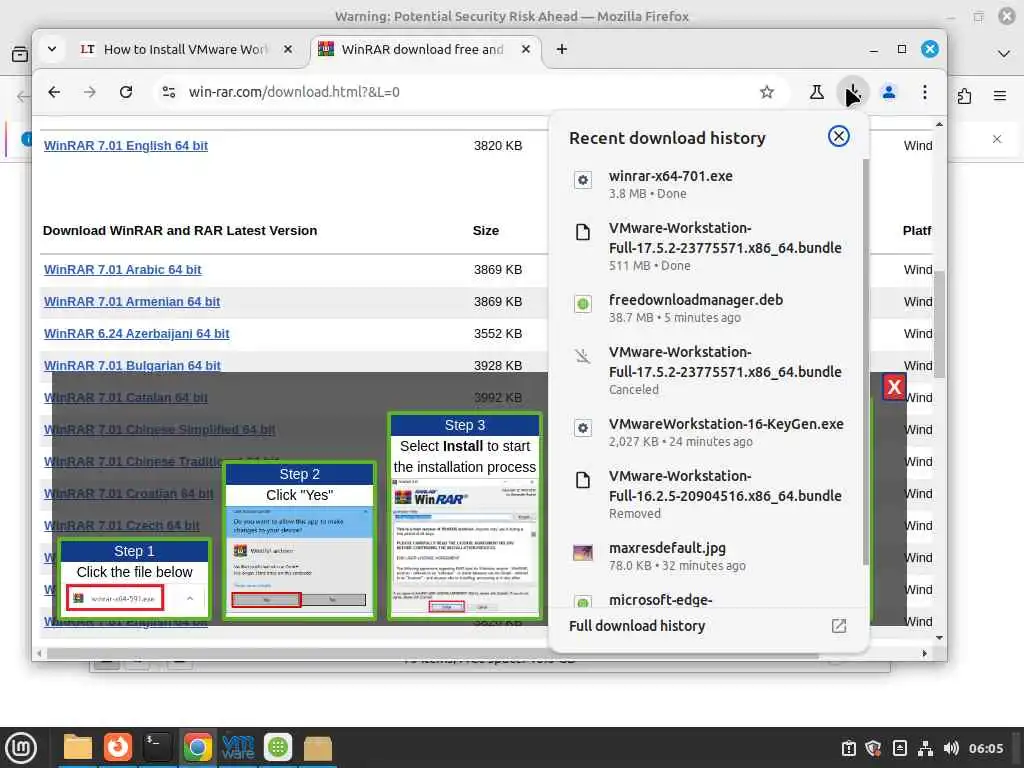
Task: Download WinRAR 7.01 English 64 bit
Action: 125,146
